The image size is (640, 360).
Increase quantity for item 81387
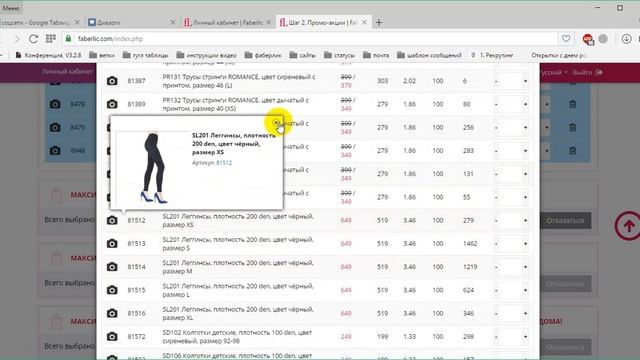[525, 81]
